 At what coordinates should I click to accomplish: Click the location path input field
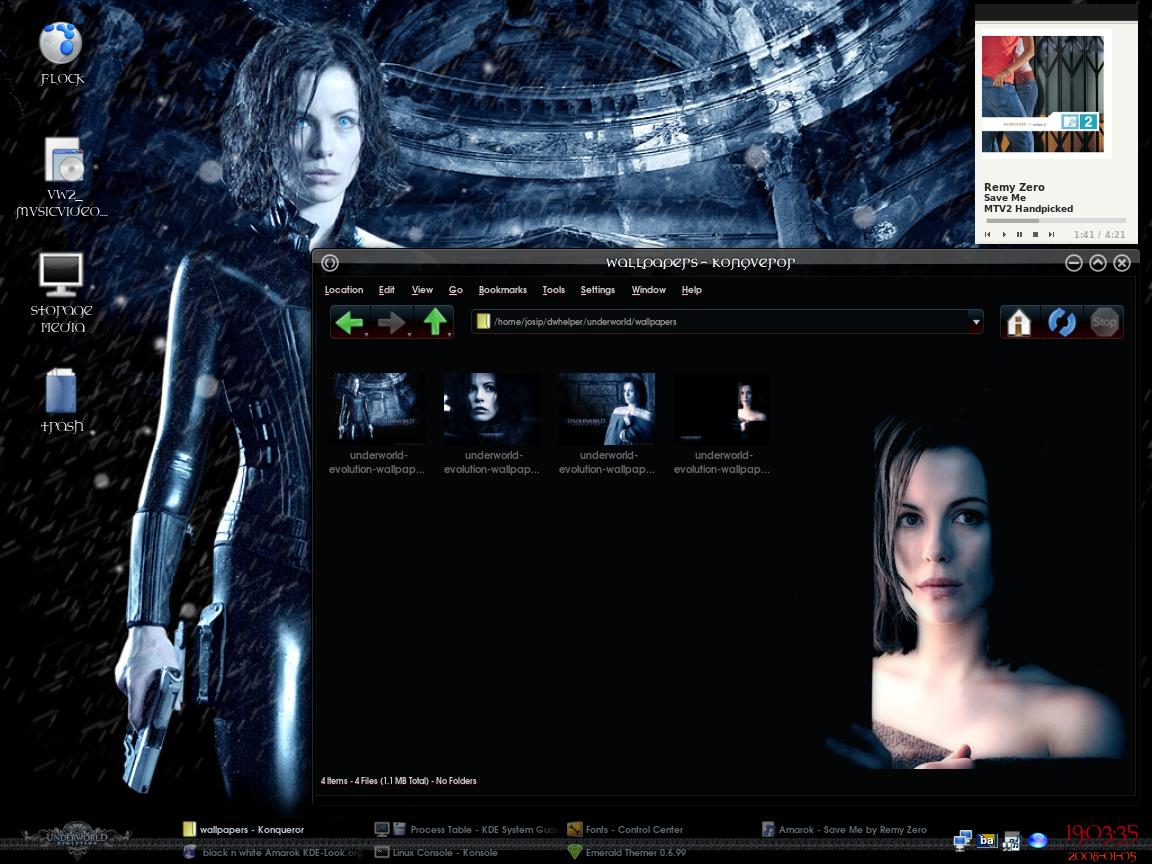[727, 322]
